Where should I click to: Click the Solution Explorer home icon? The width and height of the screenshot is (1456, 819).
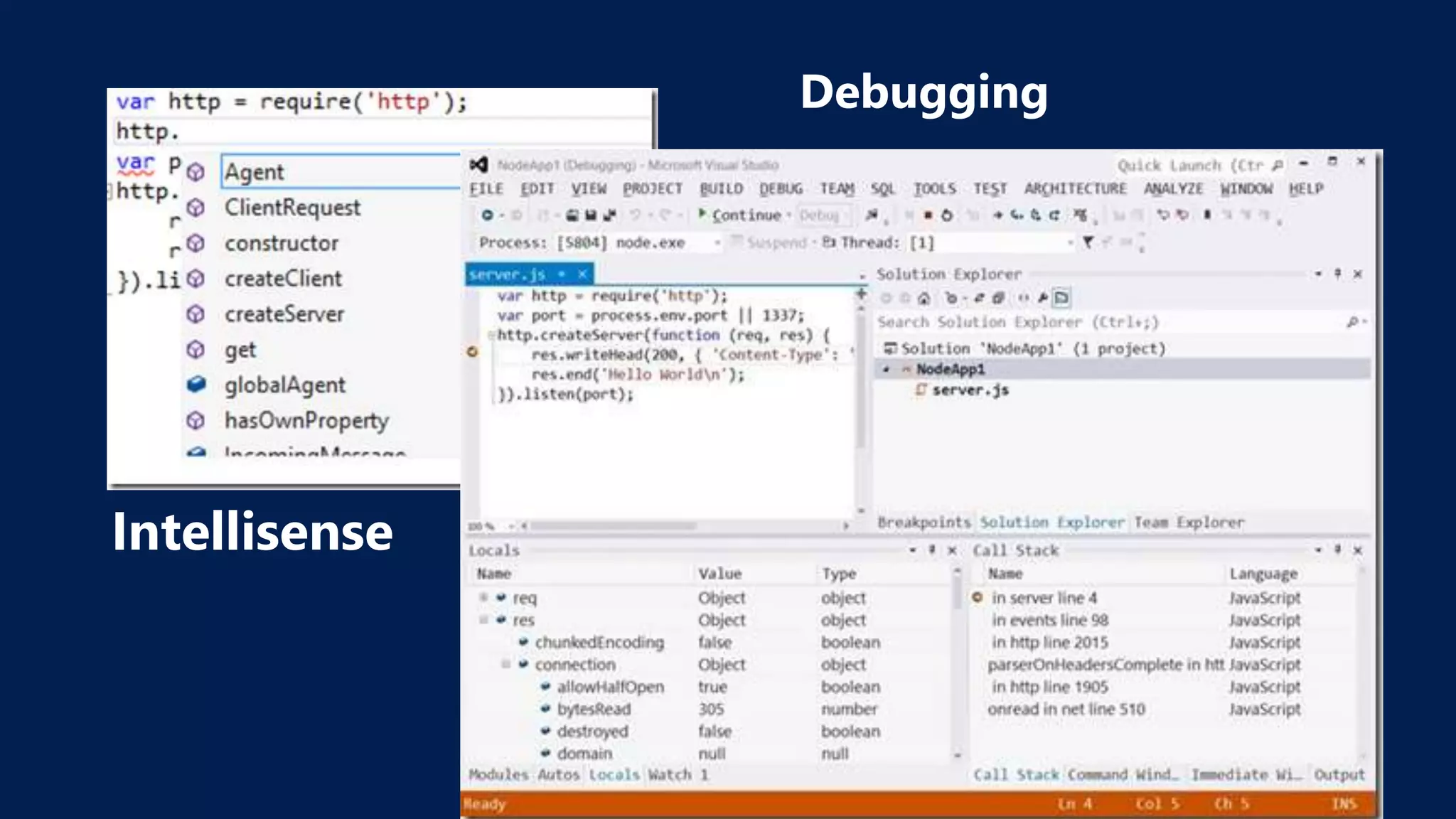pos(924,298)
